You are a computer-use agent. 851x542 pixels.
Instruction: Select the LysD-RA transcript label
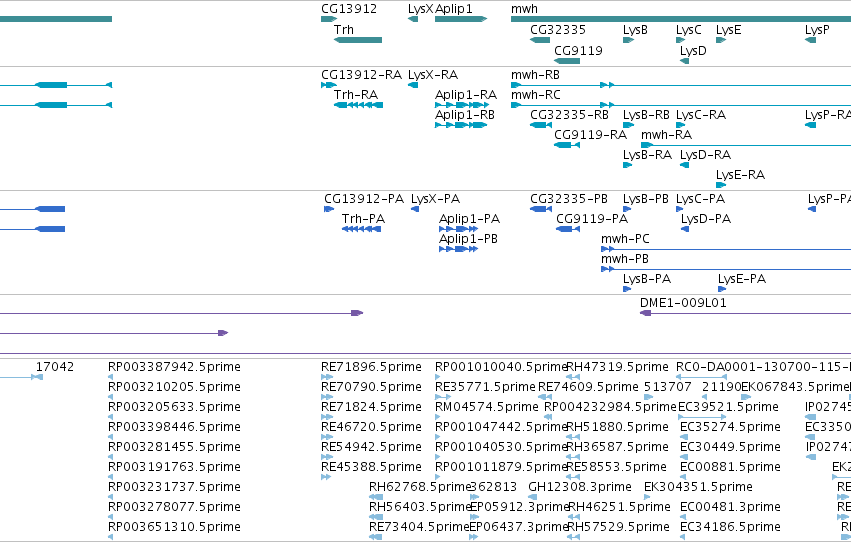point(706,155)
